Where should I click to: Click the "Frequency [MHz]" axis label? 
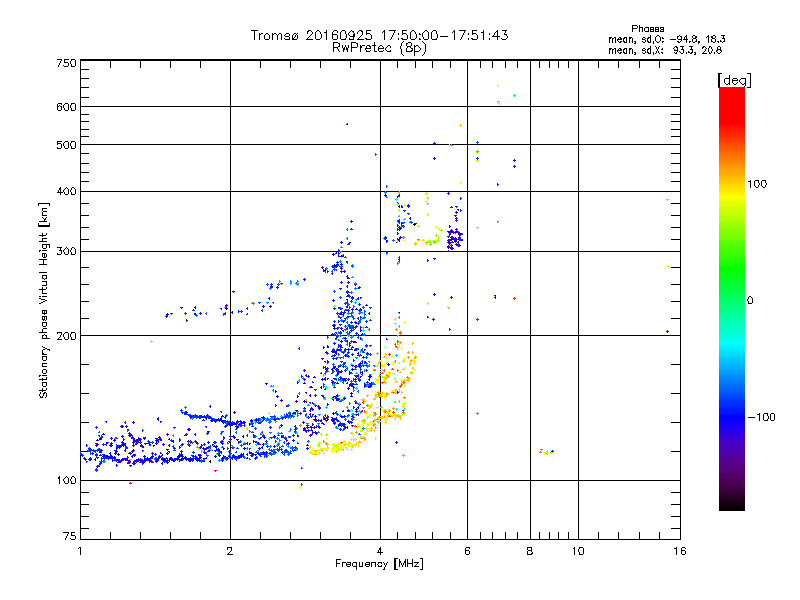coord(379,564)
